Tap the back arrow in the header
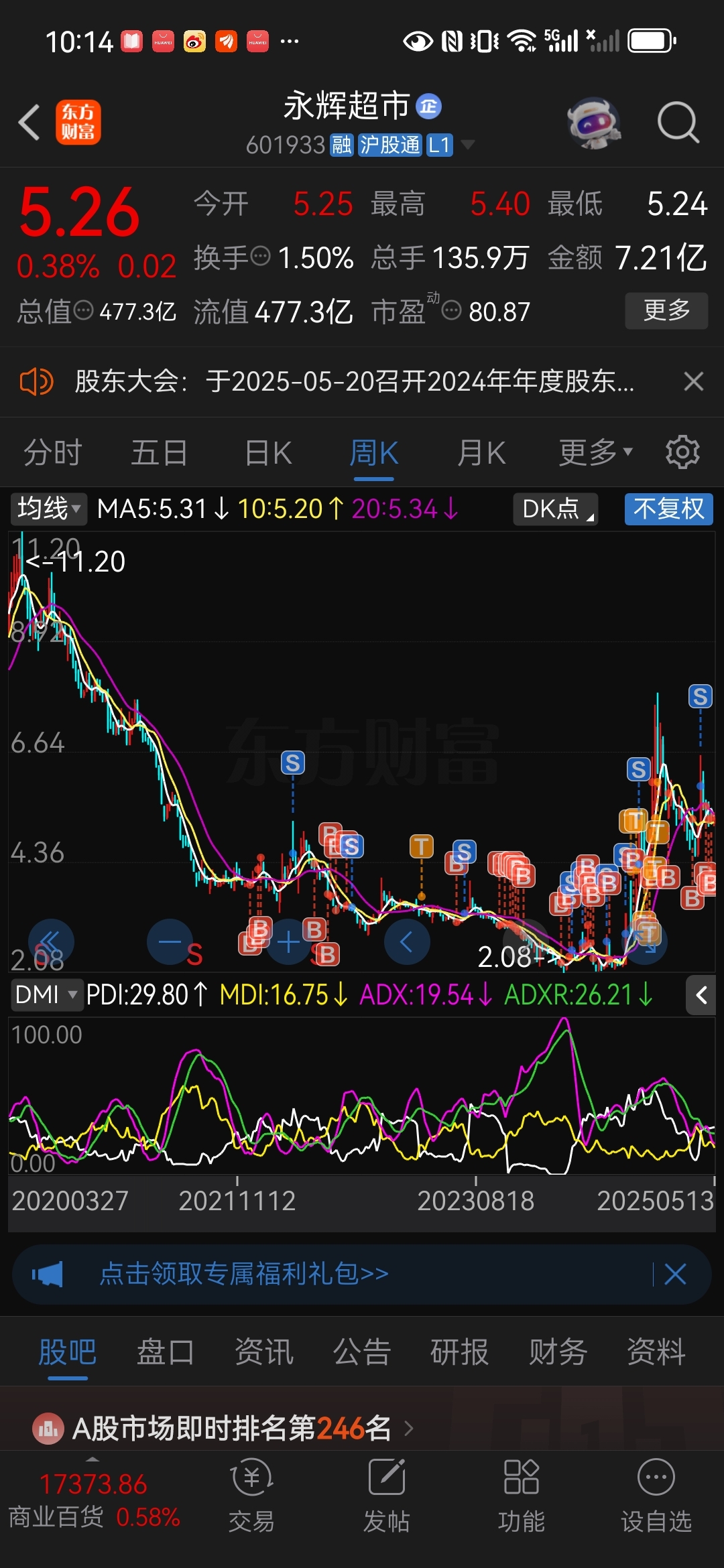The height and width of the screenshot is (1568, 724). point(29,122)
